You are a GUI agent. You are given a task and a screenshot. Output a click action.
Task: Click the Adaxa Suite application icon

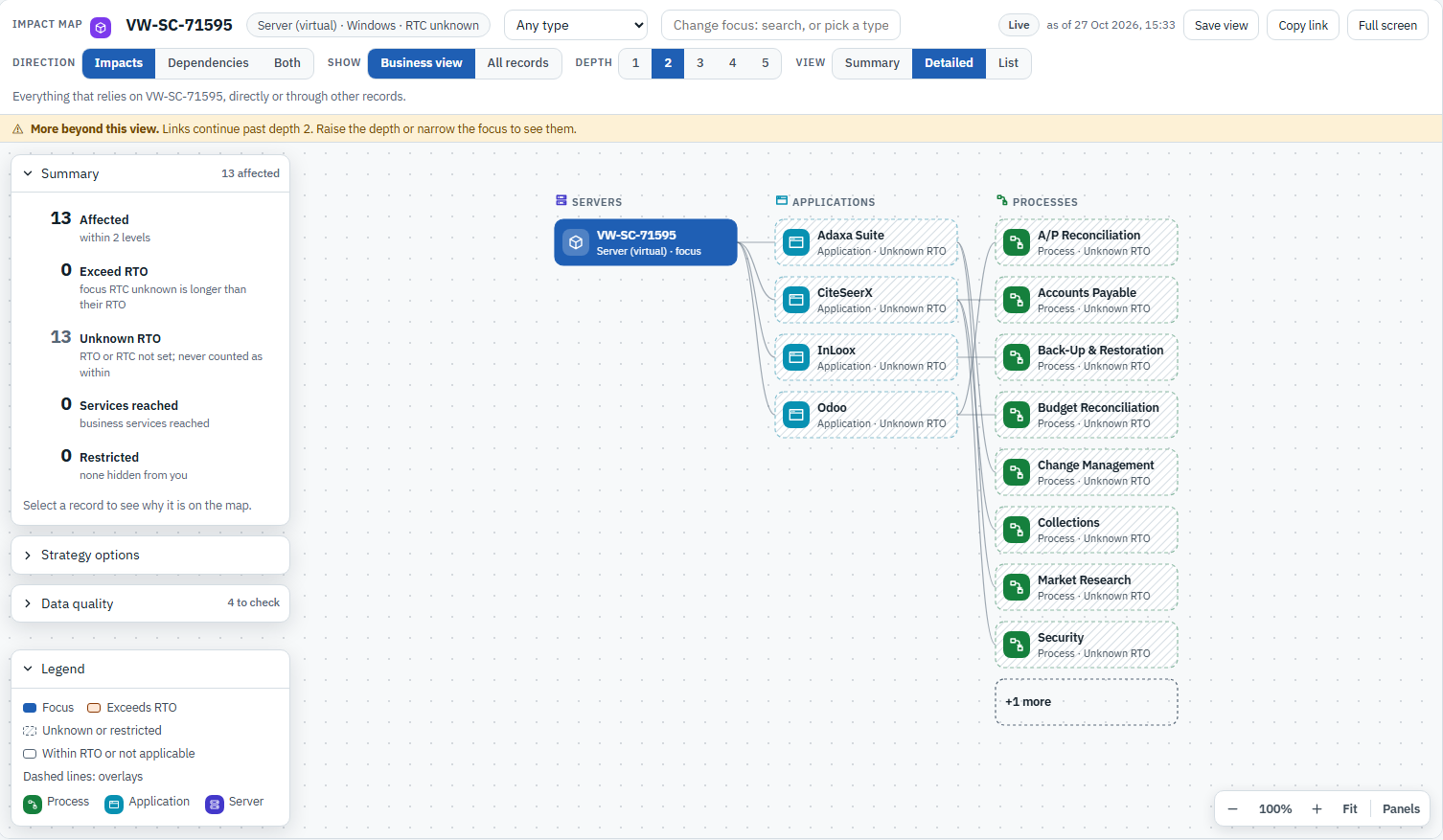coord(796,242)
